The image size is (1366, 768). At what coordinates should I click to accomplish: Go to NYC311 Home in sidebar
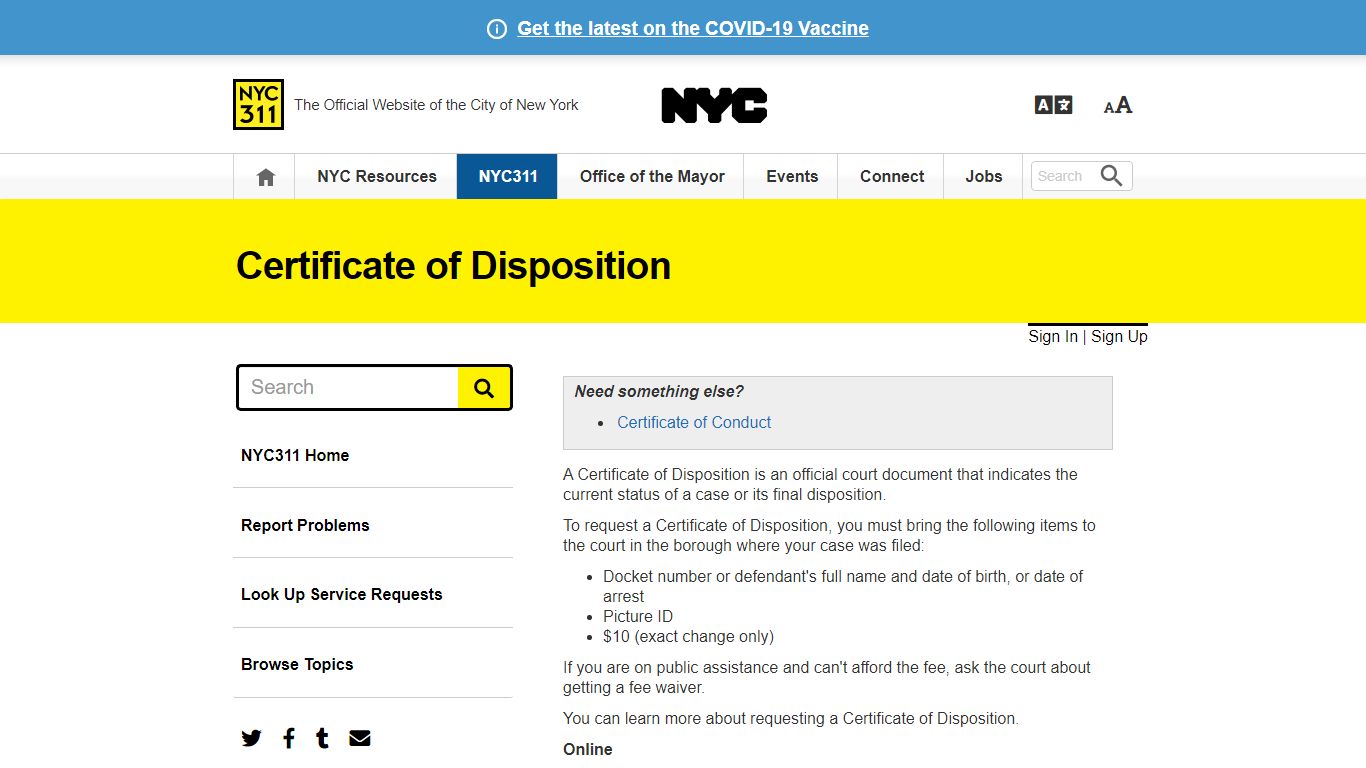click(x=295, y=455)
